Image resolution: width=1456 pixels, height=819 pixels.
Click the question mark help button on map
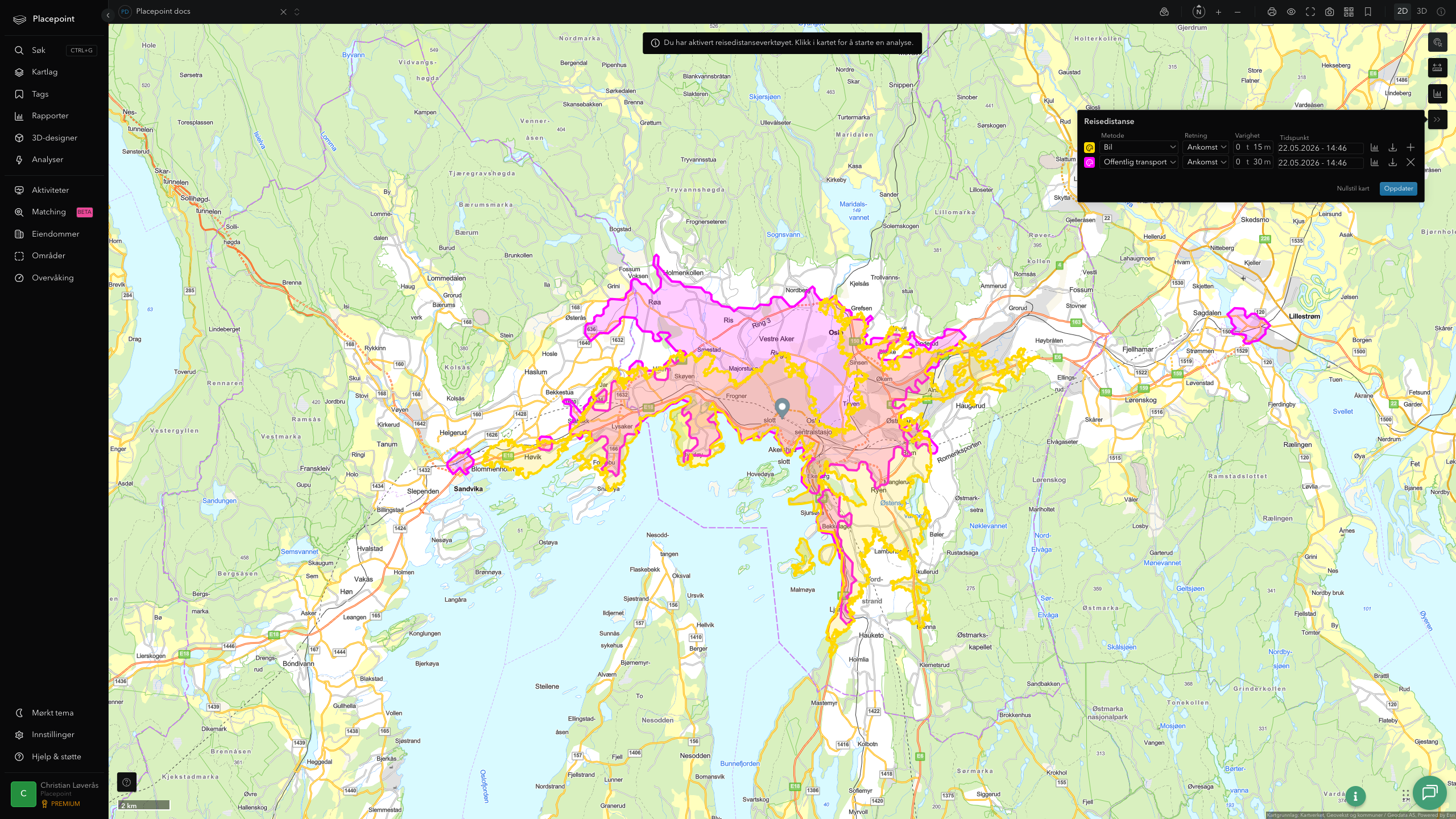(x=126, y=782)
